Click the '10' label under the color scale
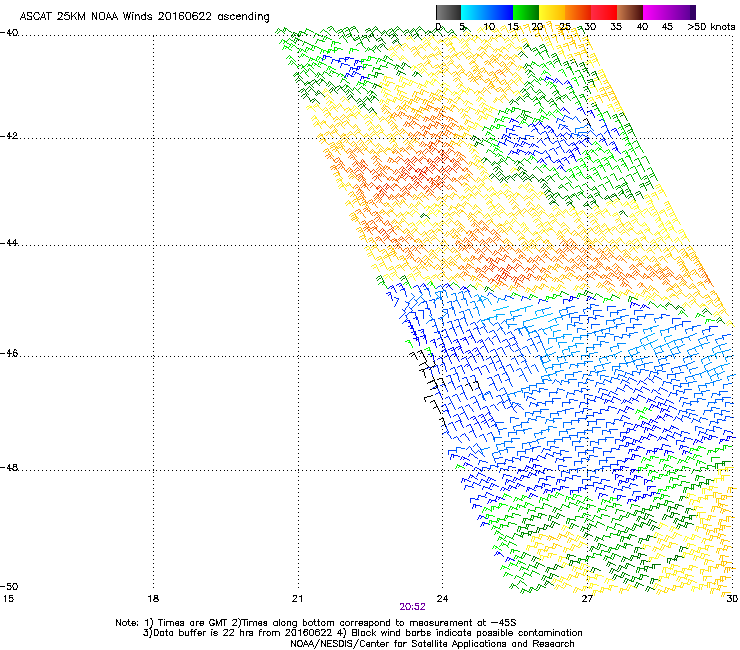 coord(489,27)
